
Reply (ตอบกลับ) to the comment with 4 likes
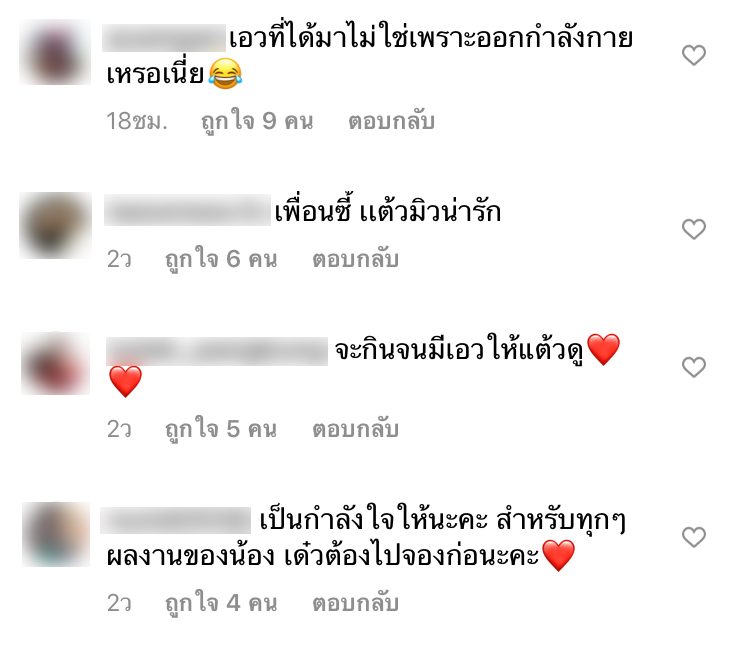[355, 603]
